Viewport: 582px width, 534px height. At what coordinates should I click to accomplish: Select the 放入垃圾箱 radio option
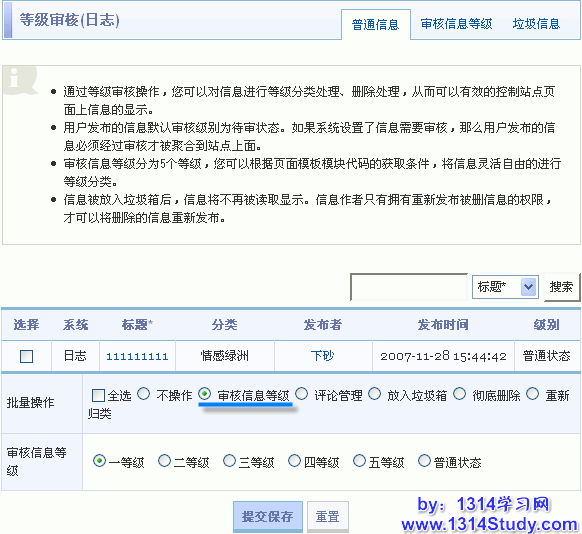375,394
